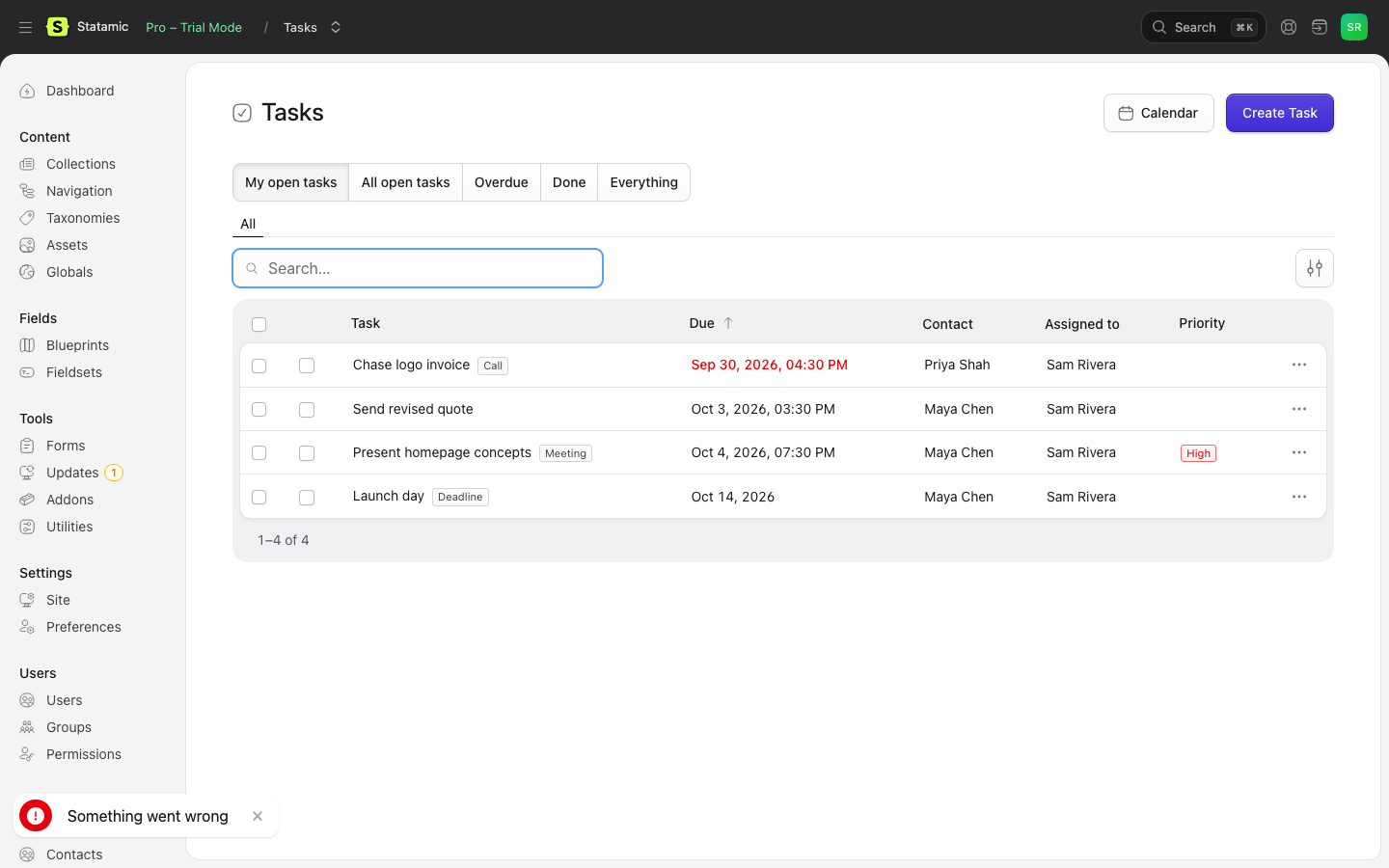Open actions menu for Send revised quote

1299,409
